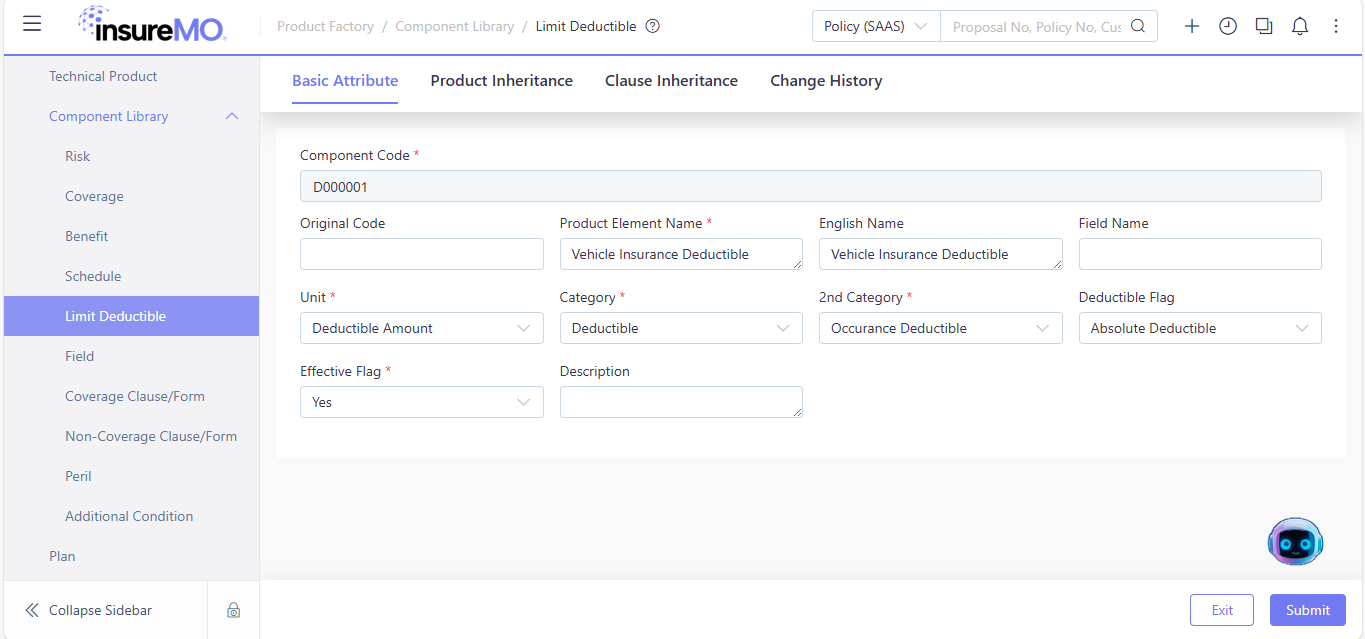Expand the 2nd Category dropdown
1365x639 pixels.
click(x=940, y=328)
